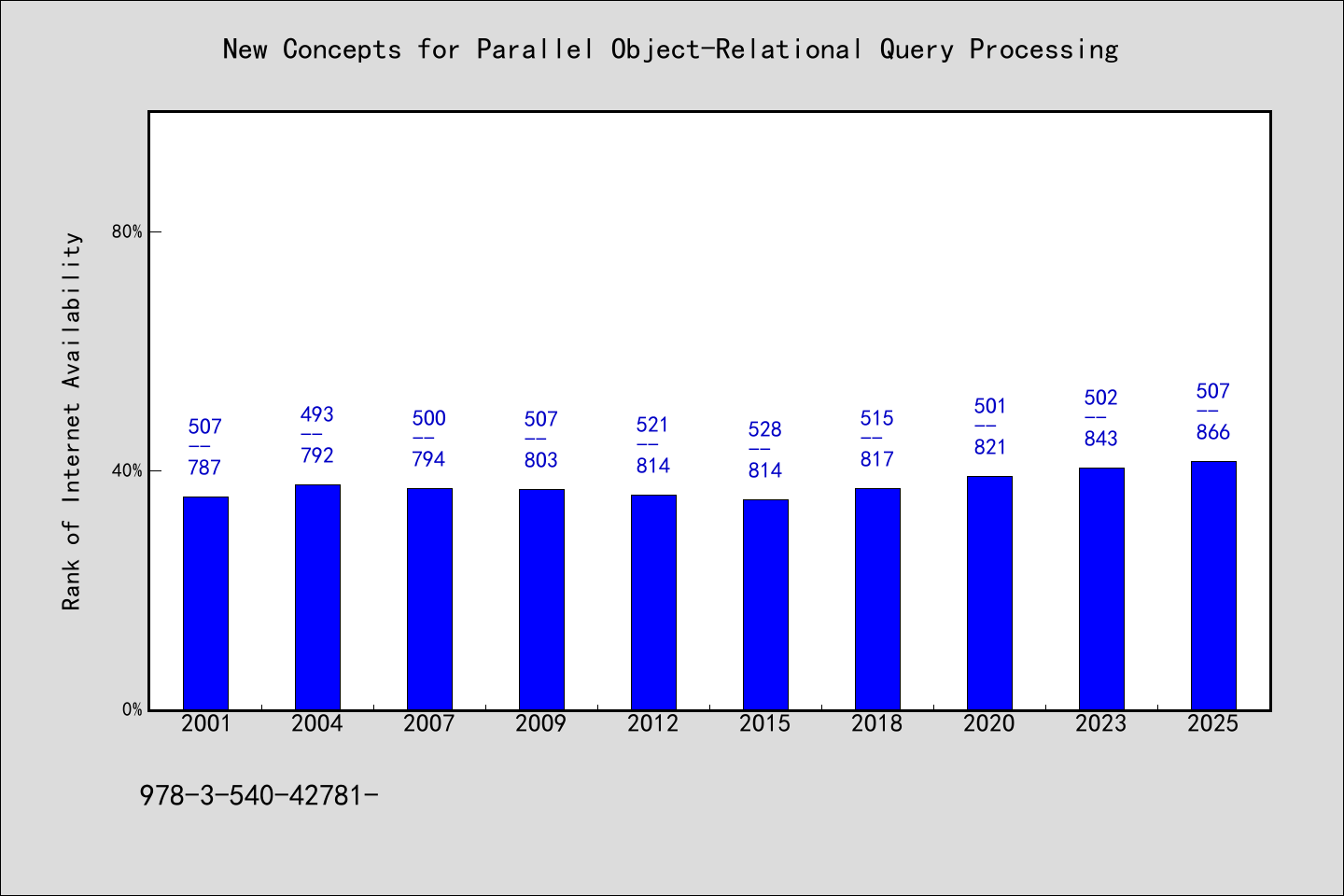Select the blue bar for 2004
This screenshot has height=896, width=1344.
(317, 597)
